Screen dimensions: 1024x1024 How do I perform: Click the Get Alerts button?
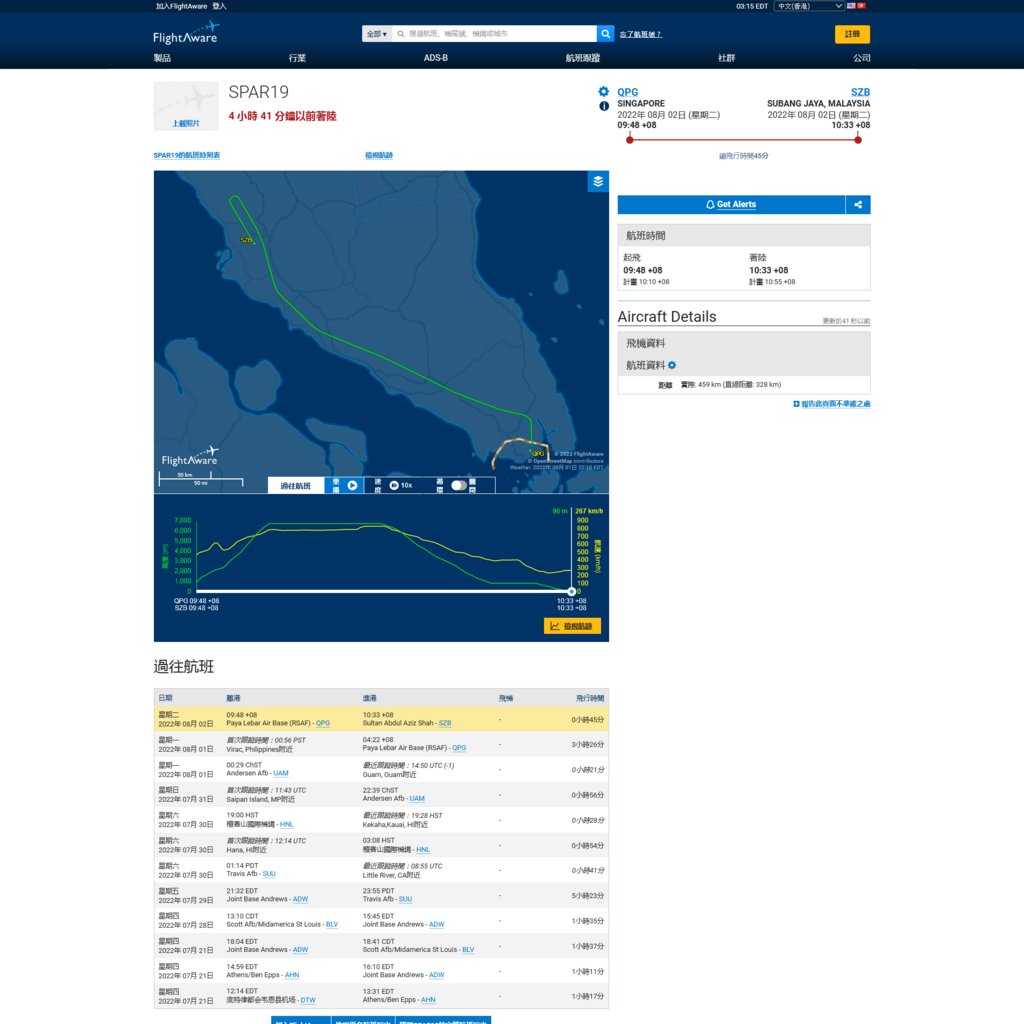[731, 204]
